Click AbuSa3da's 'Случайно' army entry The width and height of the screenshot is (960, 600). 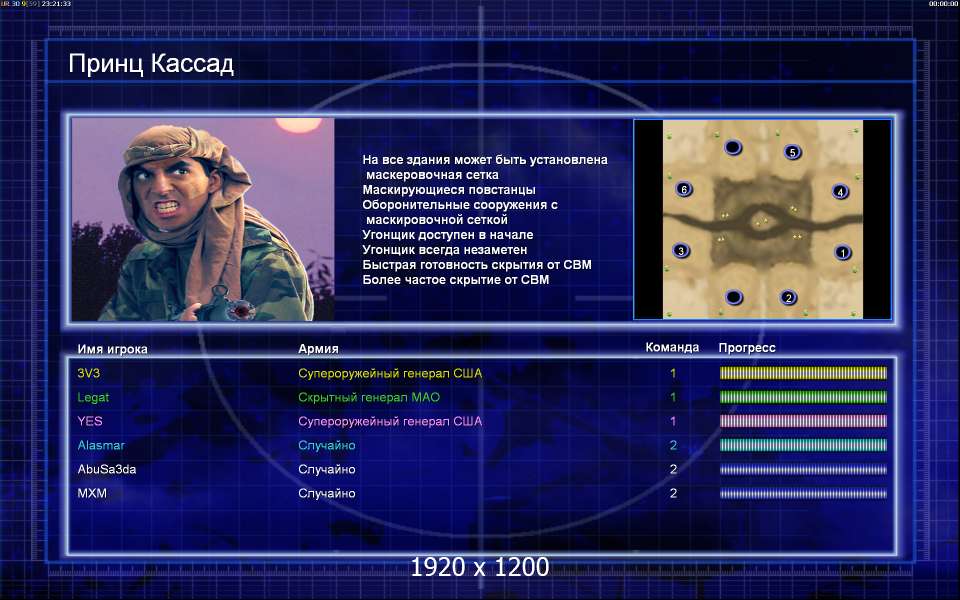coord(327,469)
